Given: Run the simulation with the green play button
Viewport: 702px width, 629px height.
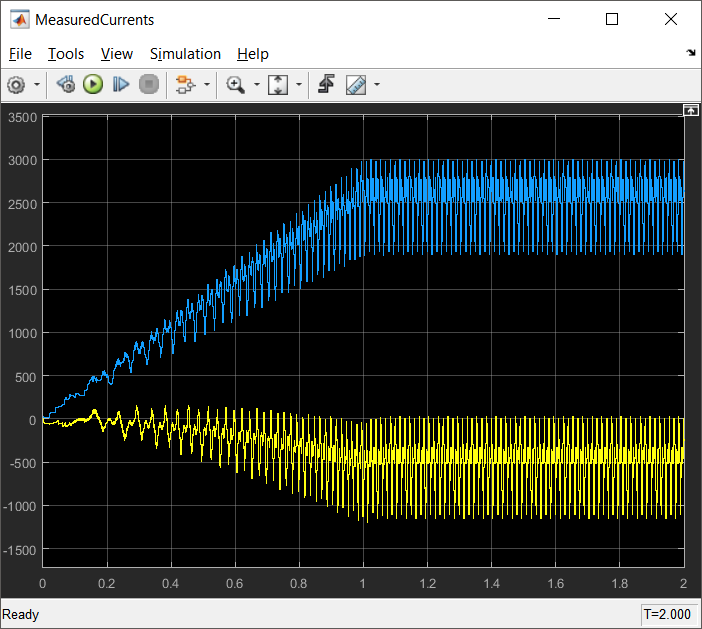Looking at the screenshot, I should point(93,84).
